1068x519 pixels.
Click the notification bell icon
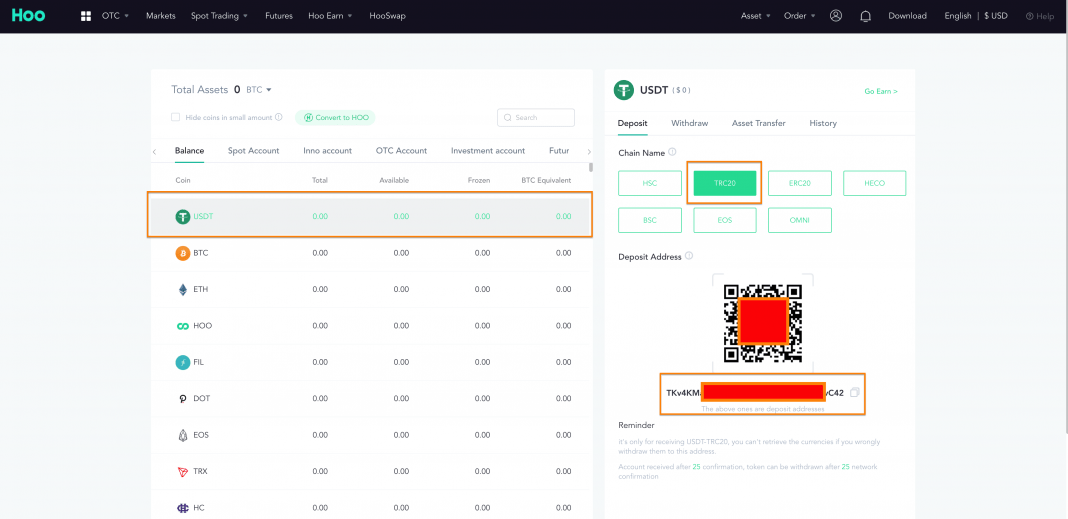coord(866,16)
